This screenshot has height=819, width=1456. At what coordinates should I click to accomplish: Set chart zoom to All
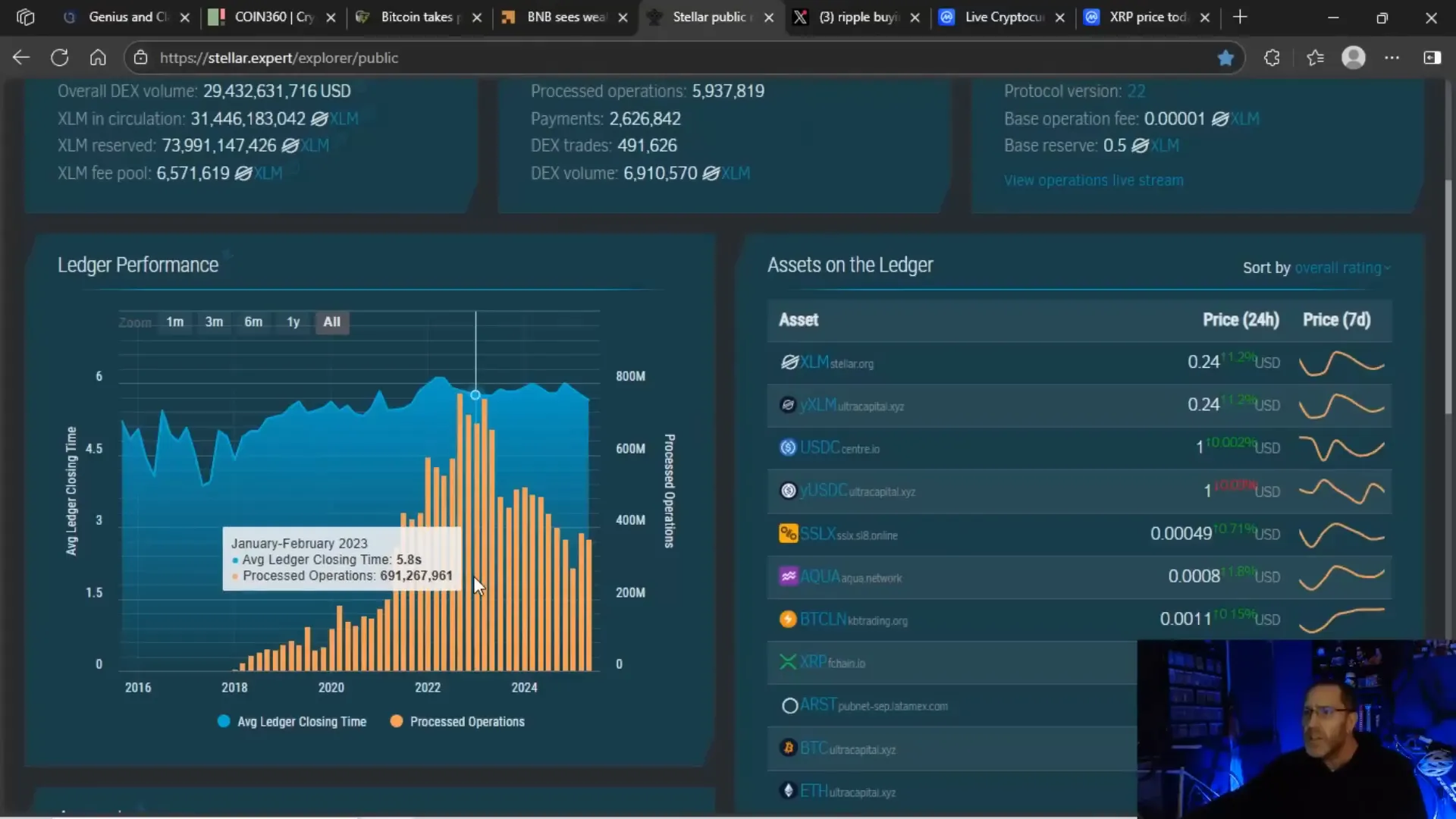[332, 322]
